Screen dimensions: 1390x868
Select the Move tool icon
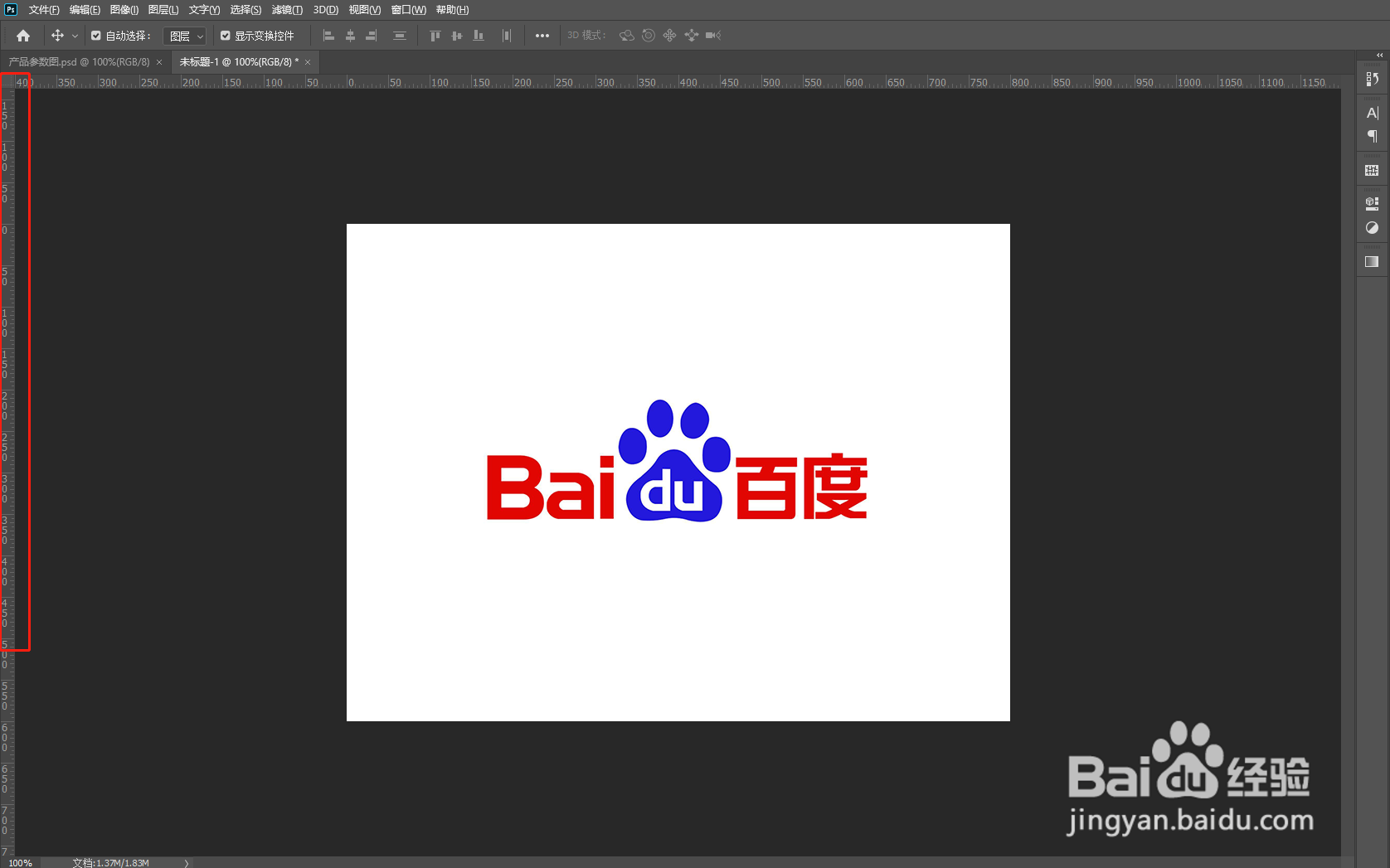[x=57, y=36]
